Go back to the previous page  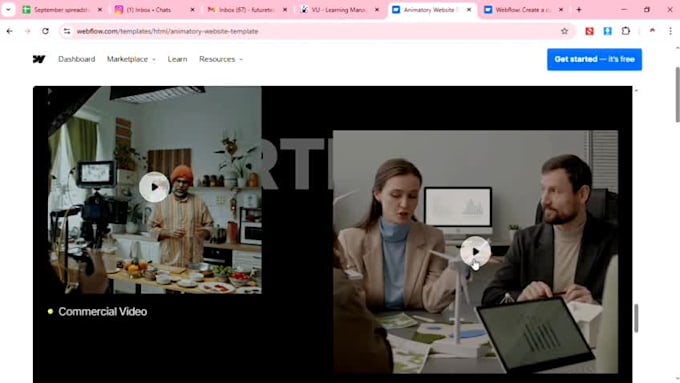coord(10,31)
